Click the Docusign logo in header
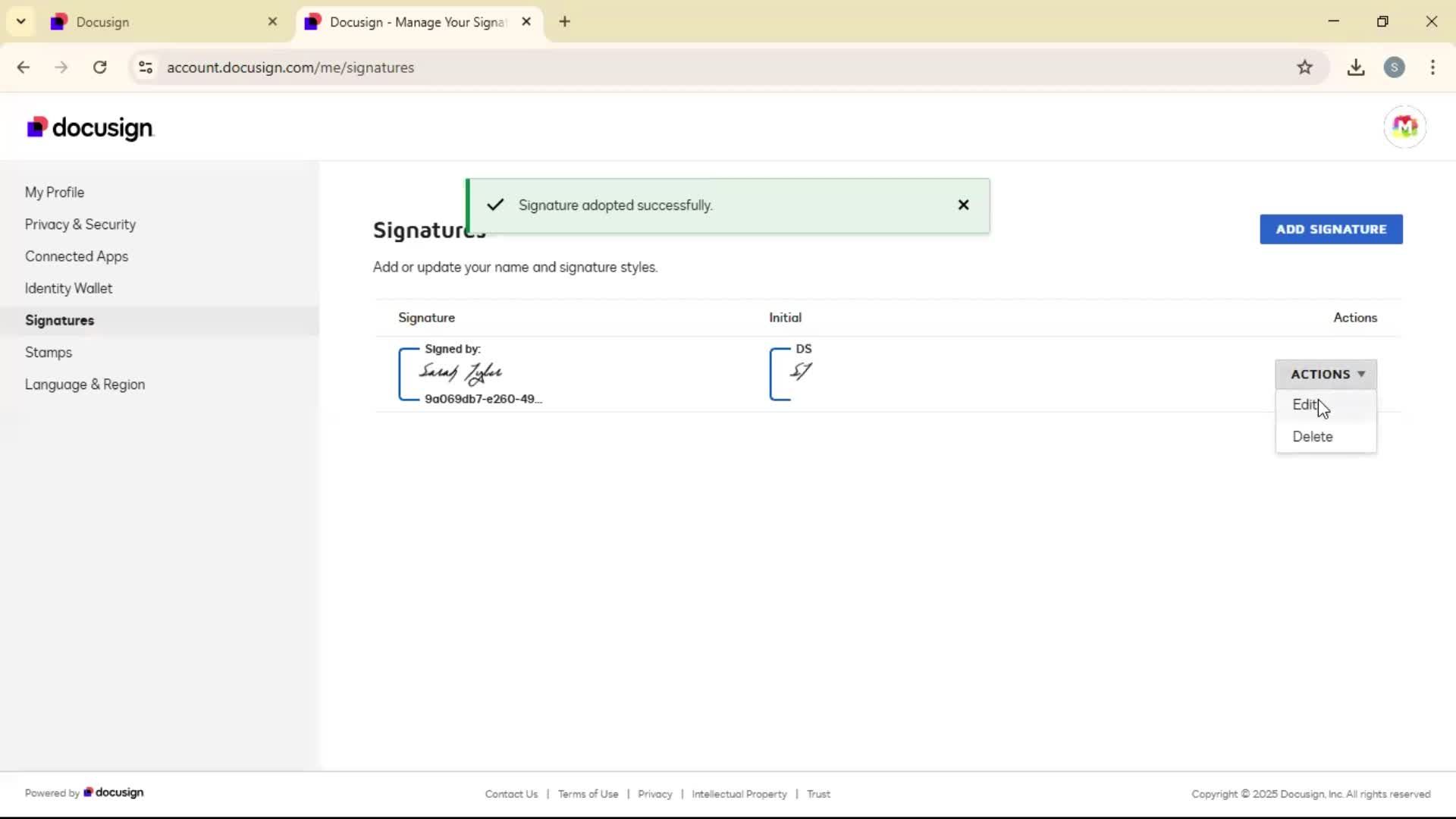1456x819 pixels. (90, 127)
